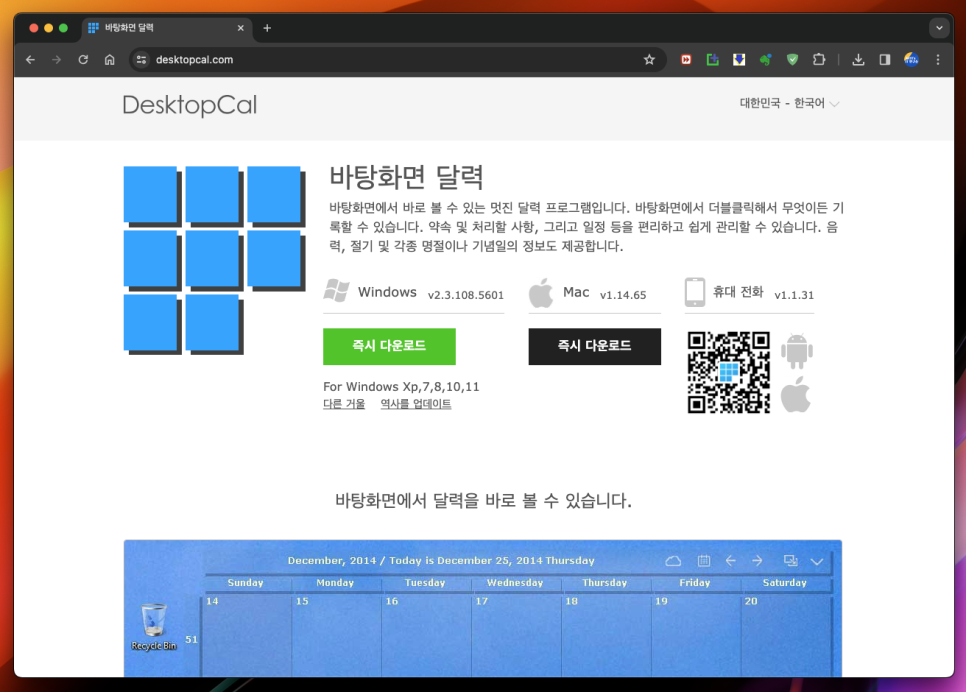The height and width of the screenshot is (692, 966).
Task: Click the calendar icon in preview header
Action: coord(704,561)
